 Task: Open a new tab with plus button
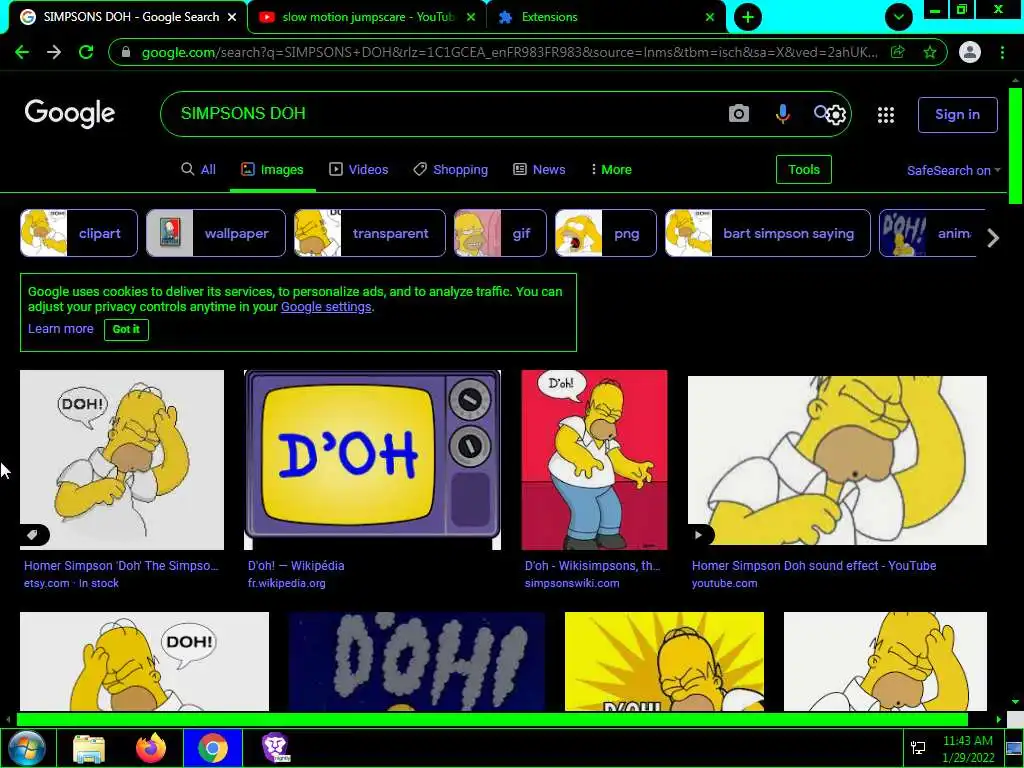coord(748,17)
